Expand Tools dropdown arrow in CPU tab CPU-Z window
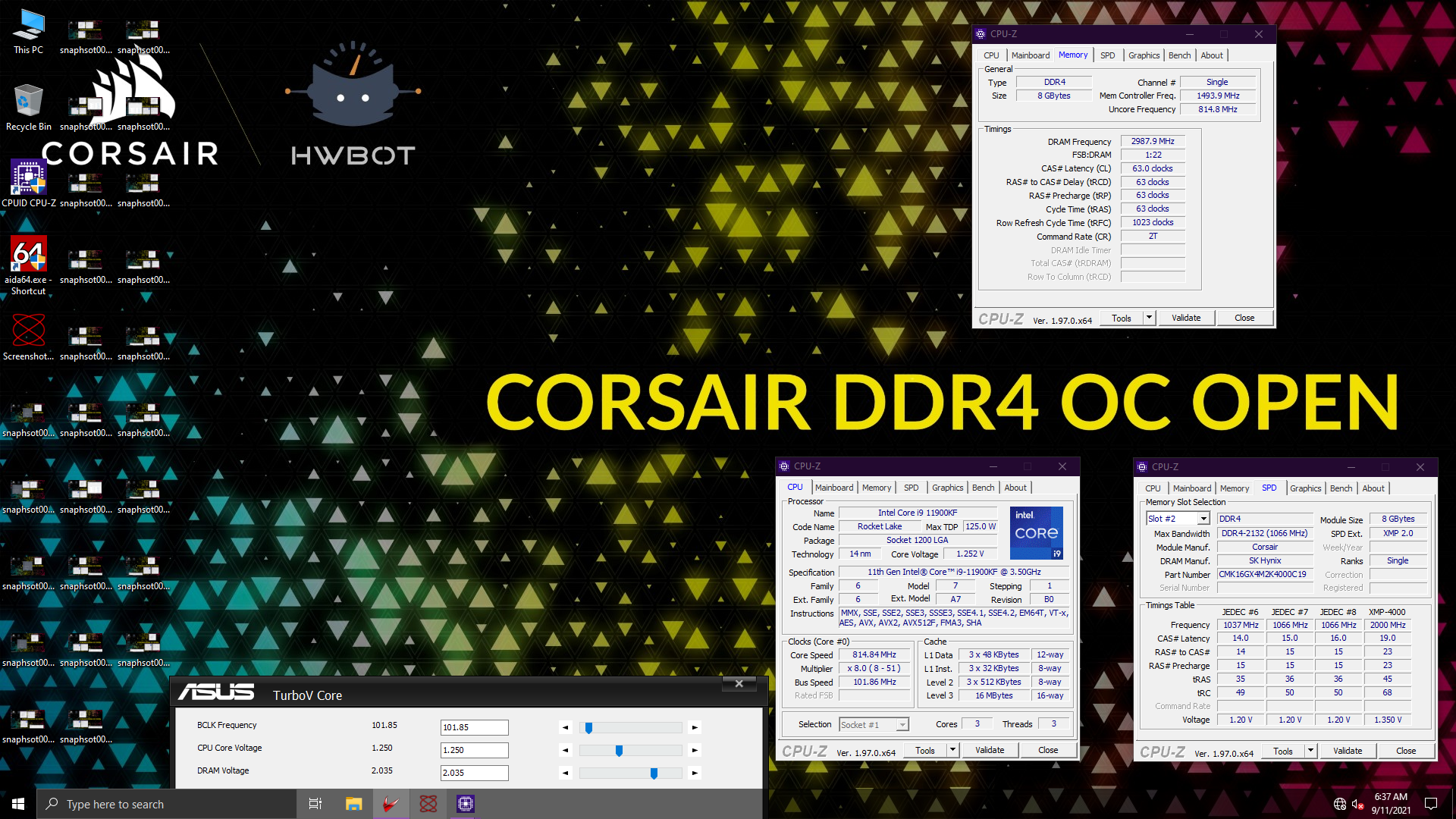This screenshot has height=819, width=1456. click(x=953, y=750)
